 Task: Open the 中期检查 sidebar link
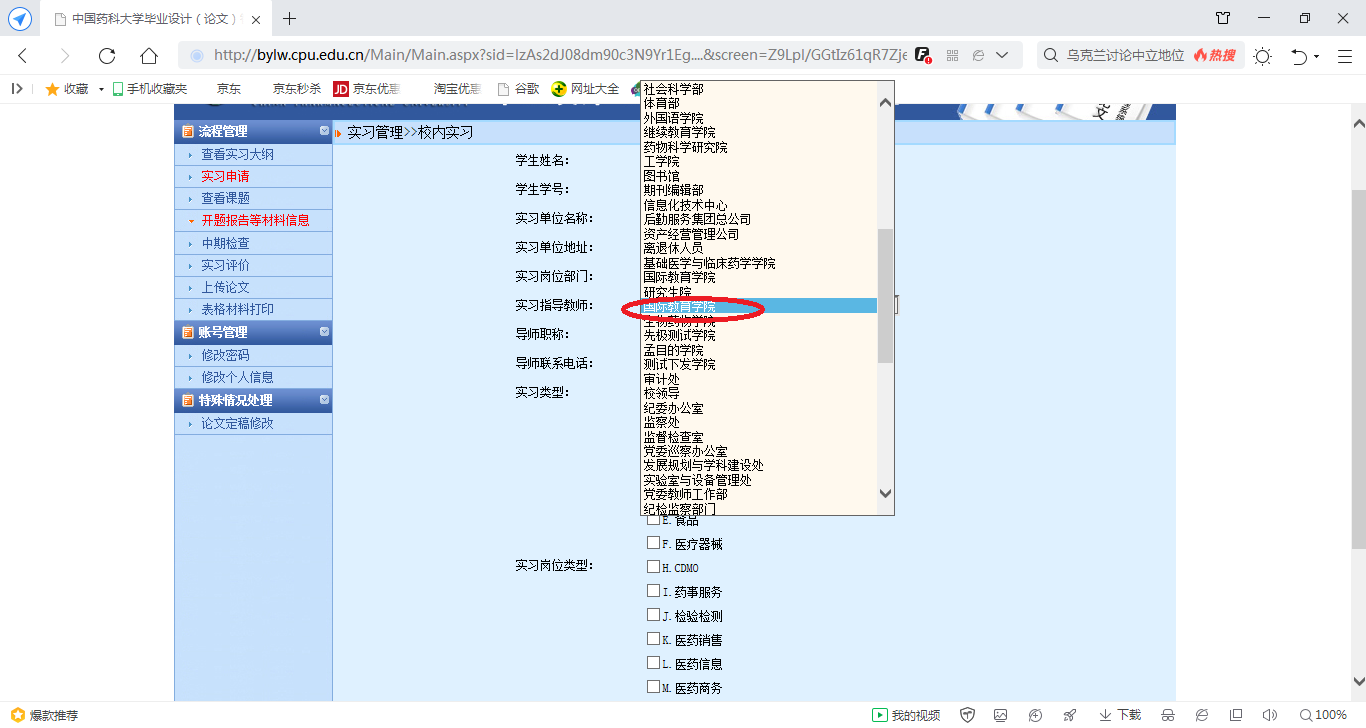[225, 243]
